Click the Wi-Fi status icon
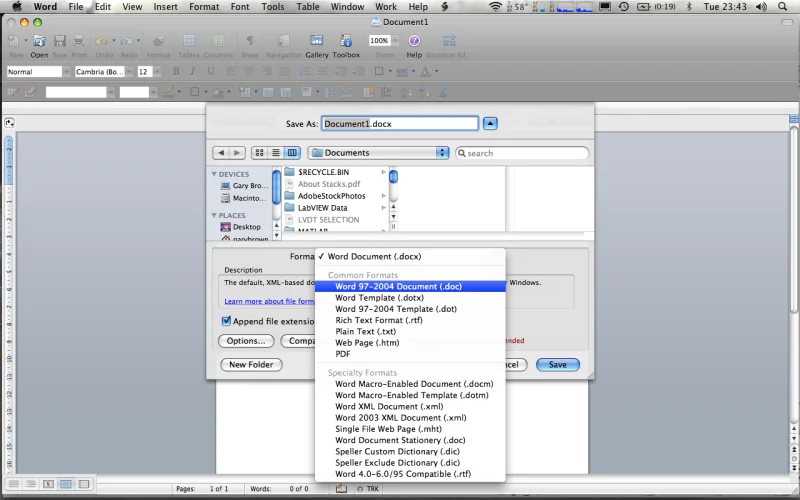 pyautogui.click(x=495, y=7)
